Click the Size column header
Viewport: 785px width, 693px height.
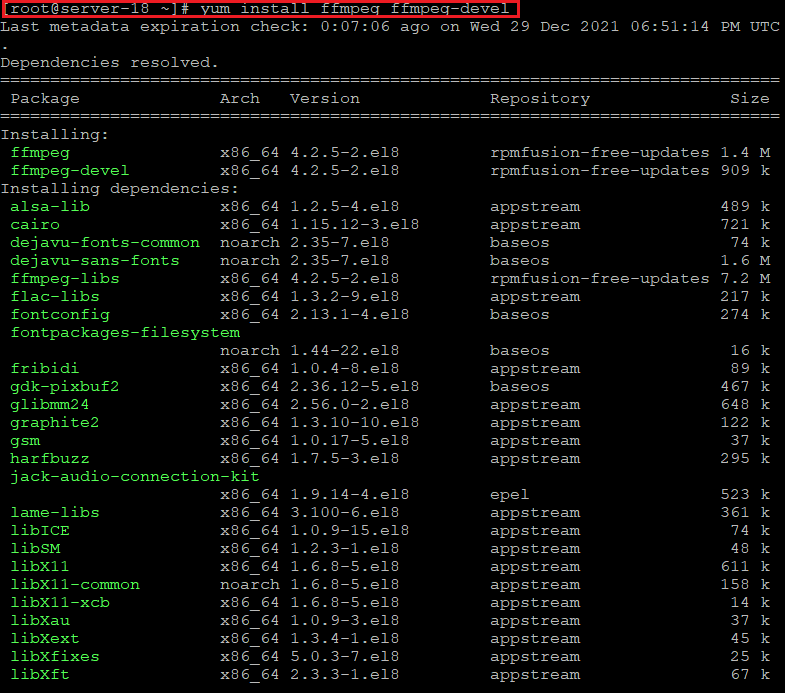pyautogui.click(x=750, y=99)
